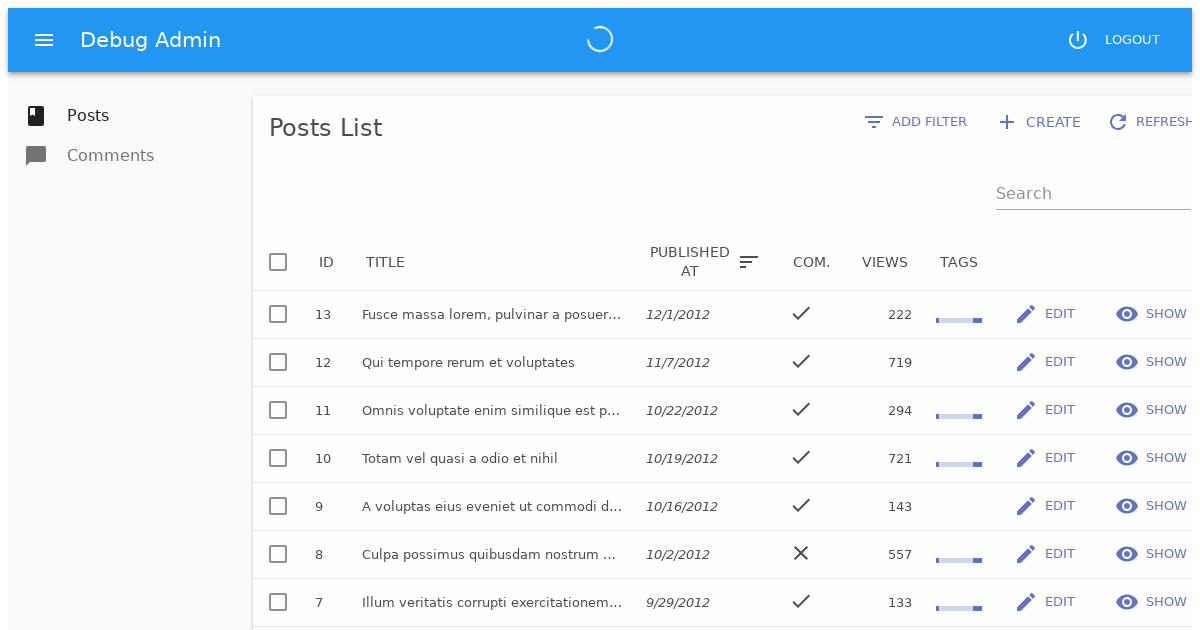Select the checkbox for post 7
This screenshot has height=630, width=1200.
[278, 602]
